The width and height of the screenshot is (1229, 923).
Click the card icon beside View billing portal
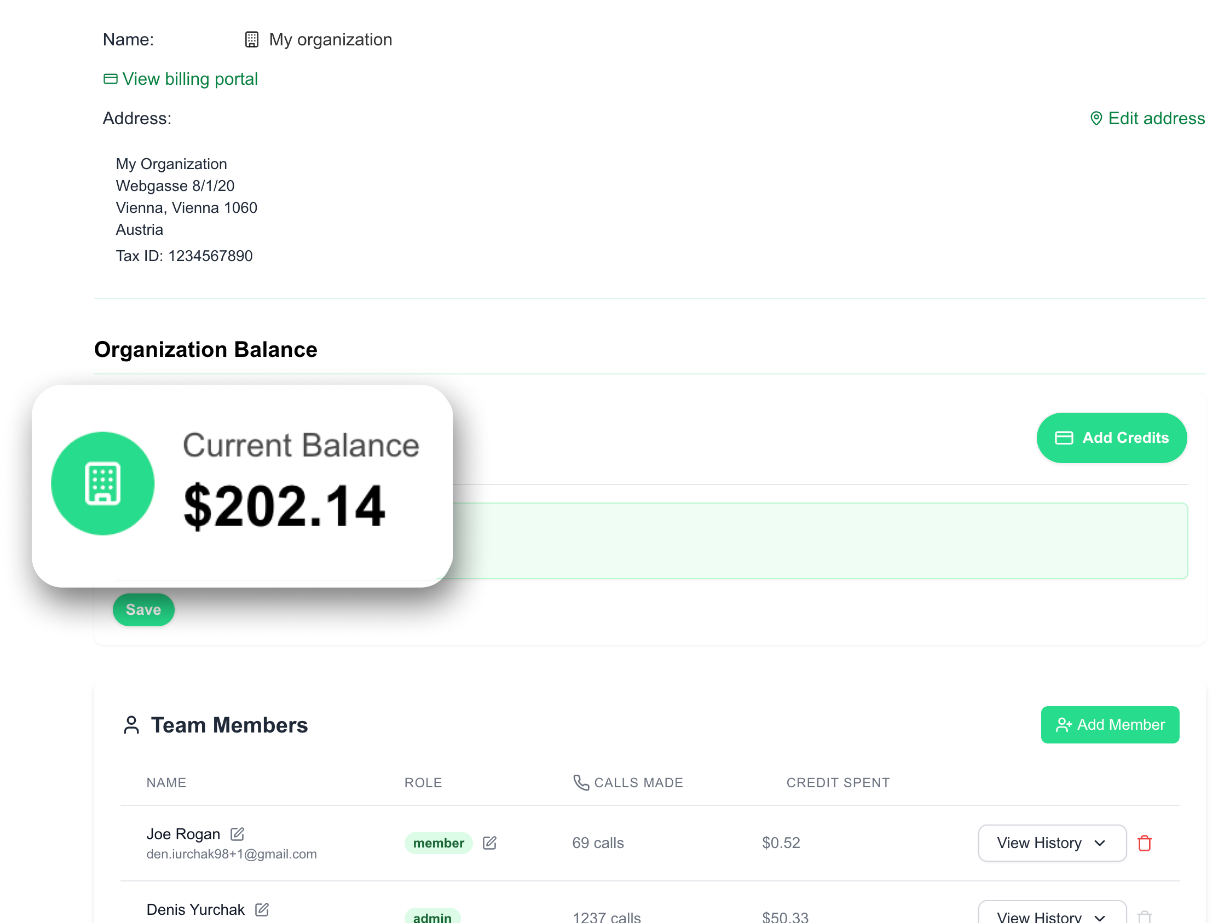[110, 78]
